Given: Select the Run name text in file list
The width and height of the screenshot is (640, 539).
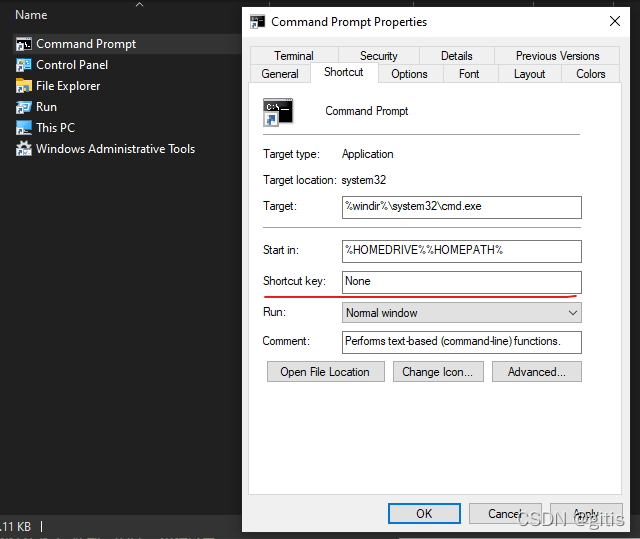Looking at the screenshot, I should click(x=46, y=107).
